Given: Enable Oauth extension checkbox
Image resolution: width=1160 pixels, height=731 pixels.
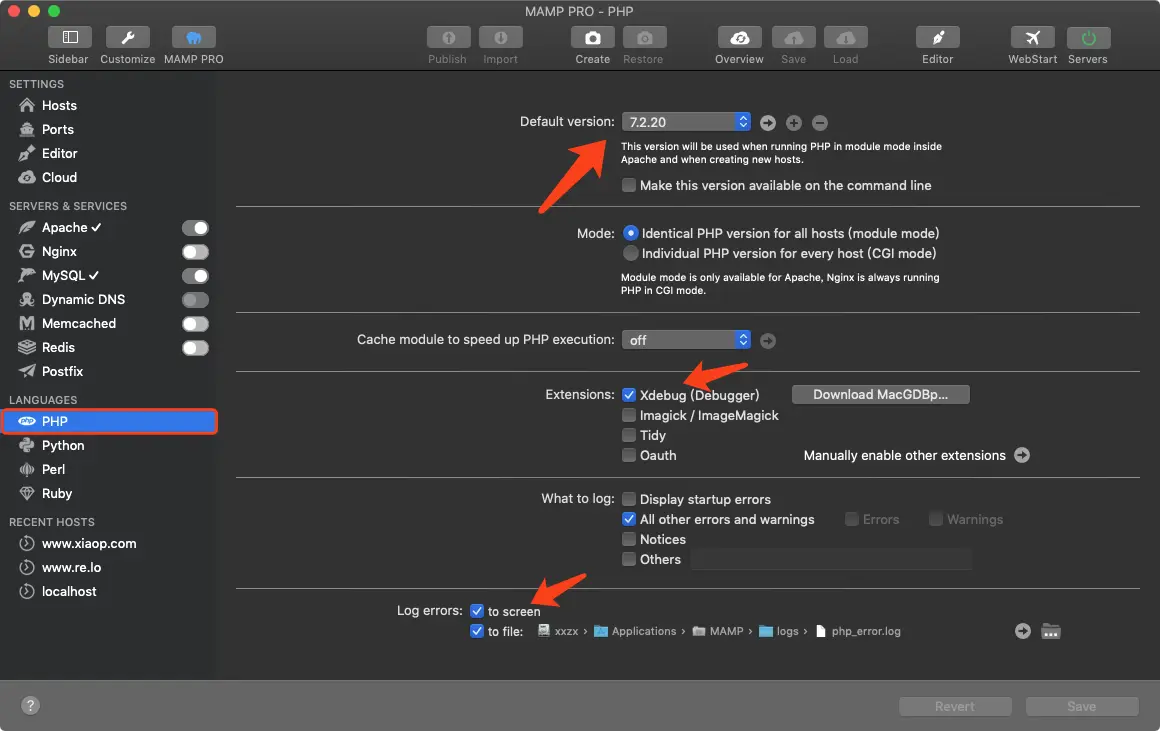Looking at the screenshot, I should 629,455.
